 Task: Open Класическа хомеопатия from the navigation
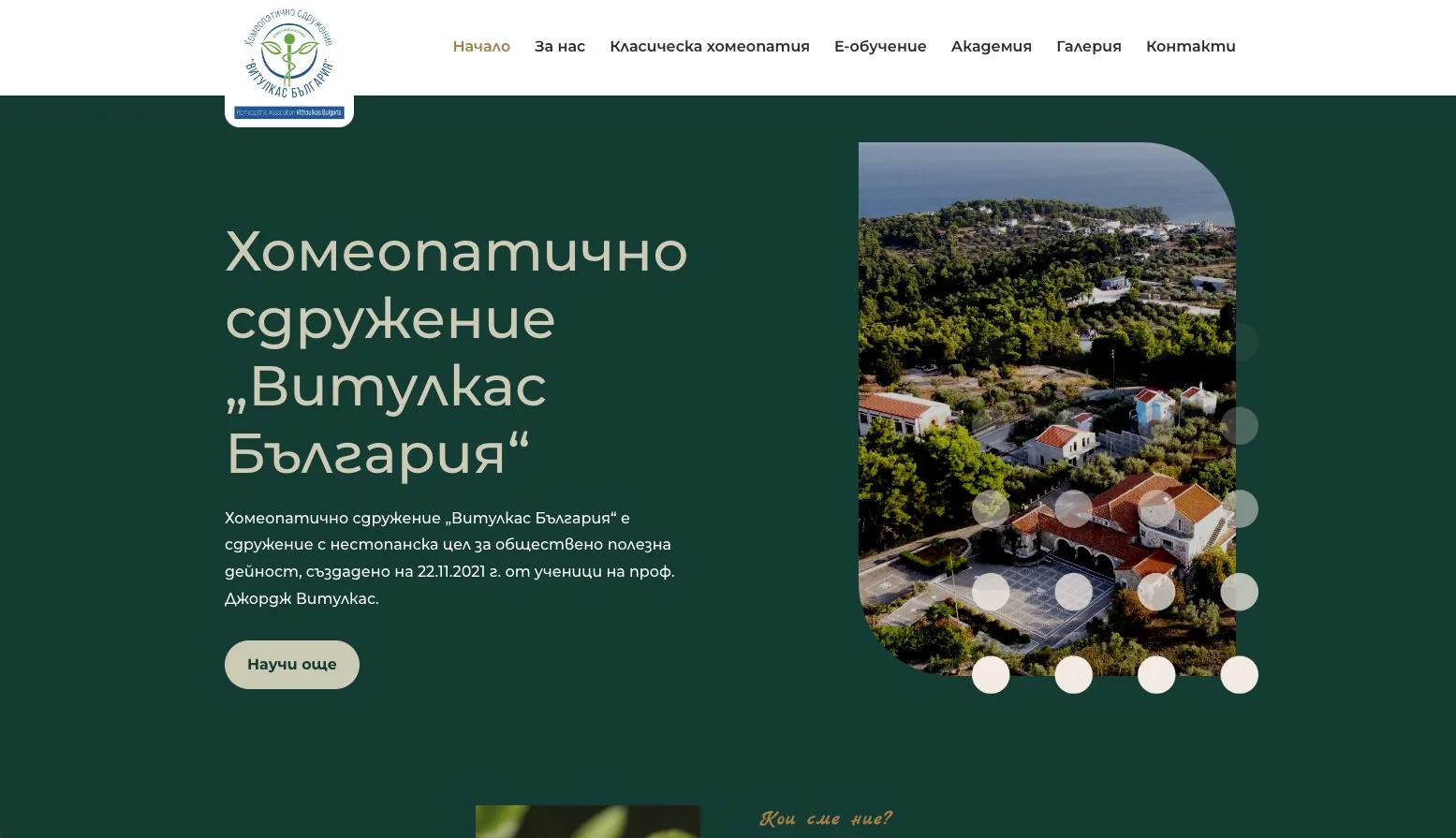(710, 47)
